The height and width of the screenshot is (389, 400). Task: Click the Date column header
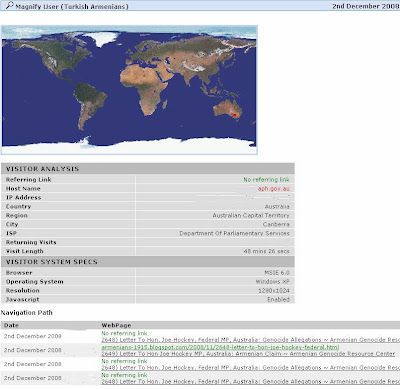[x=11, y=325]
